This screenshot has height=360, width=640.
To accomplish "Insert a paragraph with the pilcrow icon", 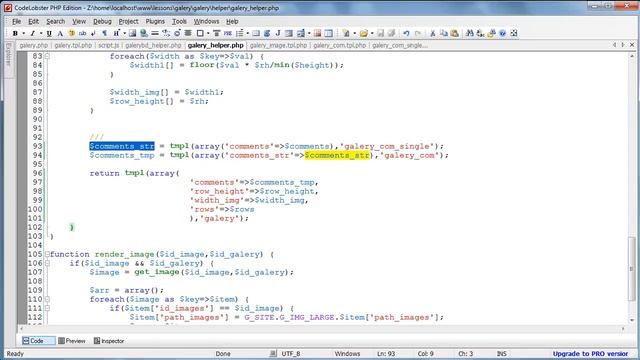I will click(104, 33).
